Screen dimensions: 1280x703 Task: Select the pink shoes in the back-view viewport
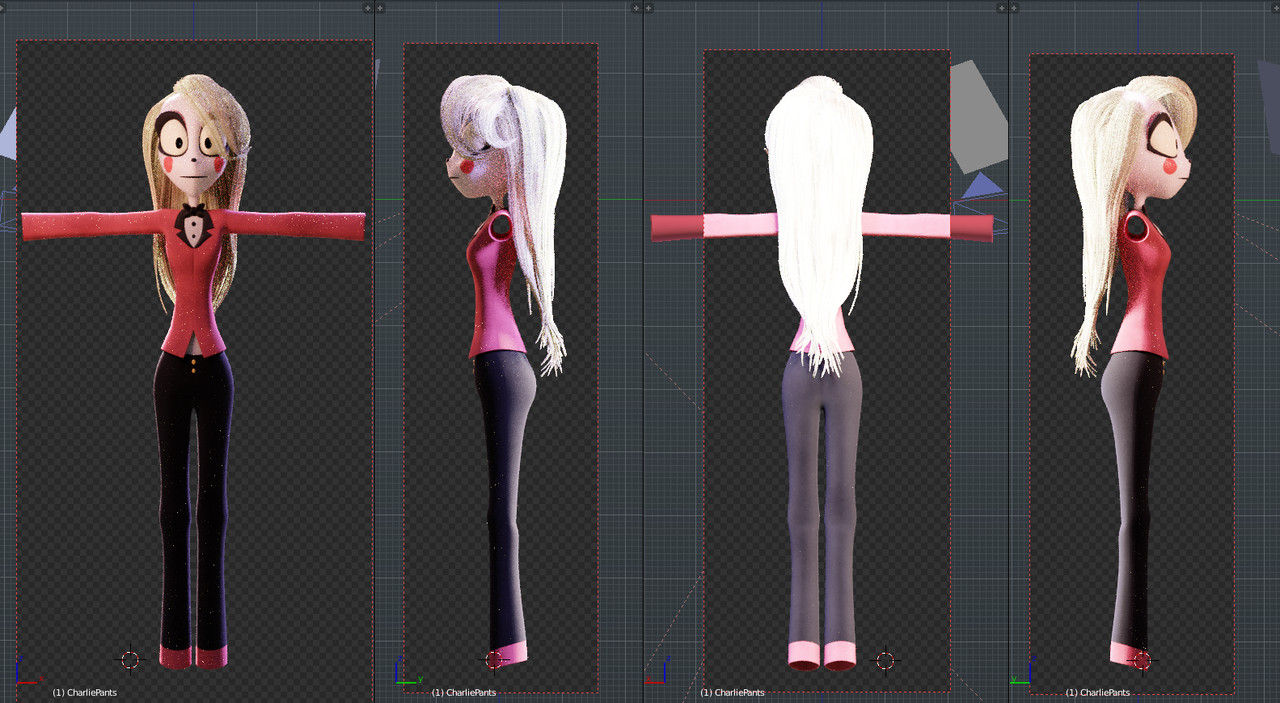pyautogui.click(x=822, y=656)
